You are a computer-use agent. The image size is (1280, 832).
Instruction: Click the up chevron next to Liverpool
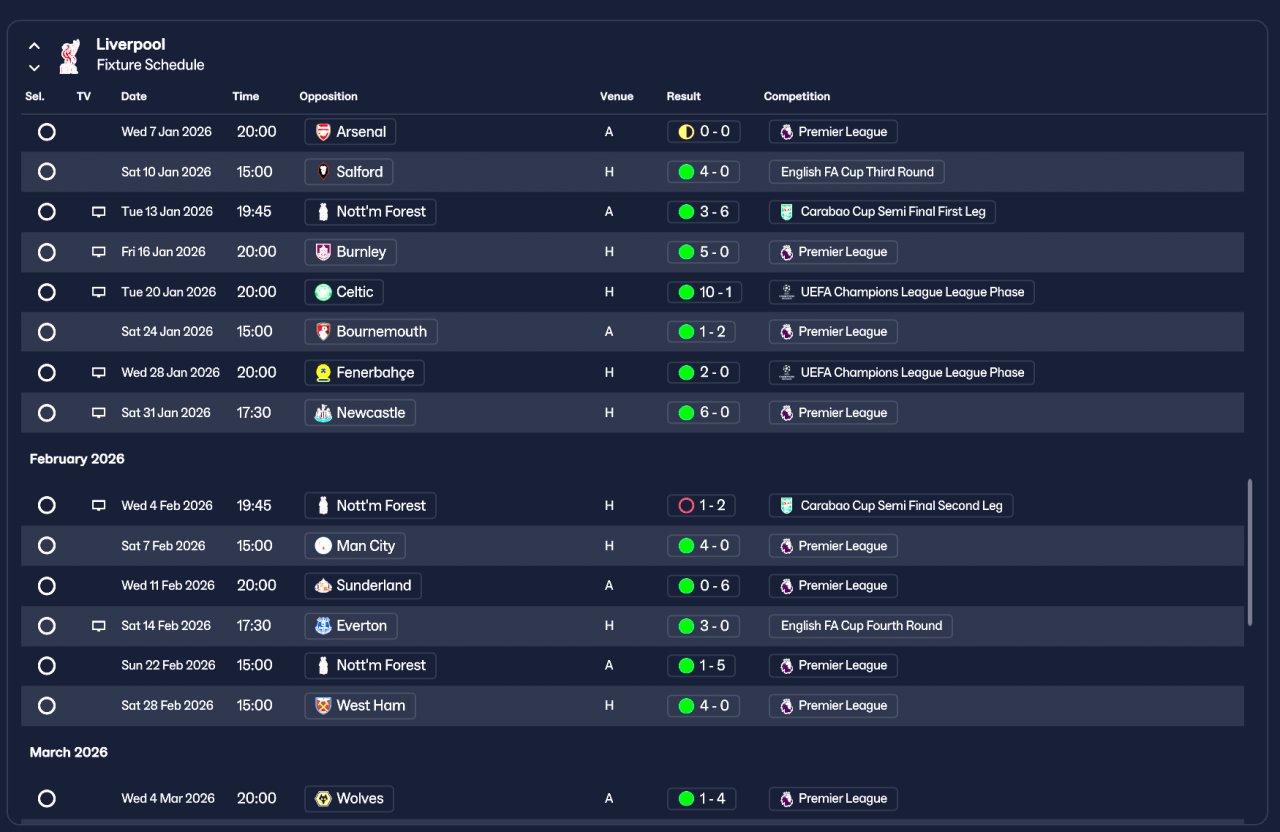(34, 46)
